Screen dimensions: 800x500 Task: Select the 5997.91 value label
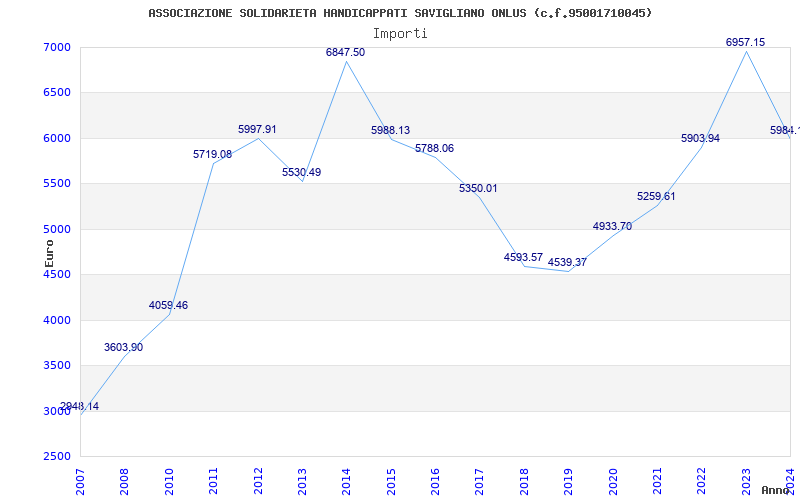(x=257, y=130)
